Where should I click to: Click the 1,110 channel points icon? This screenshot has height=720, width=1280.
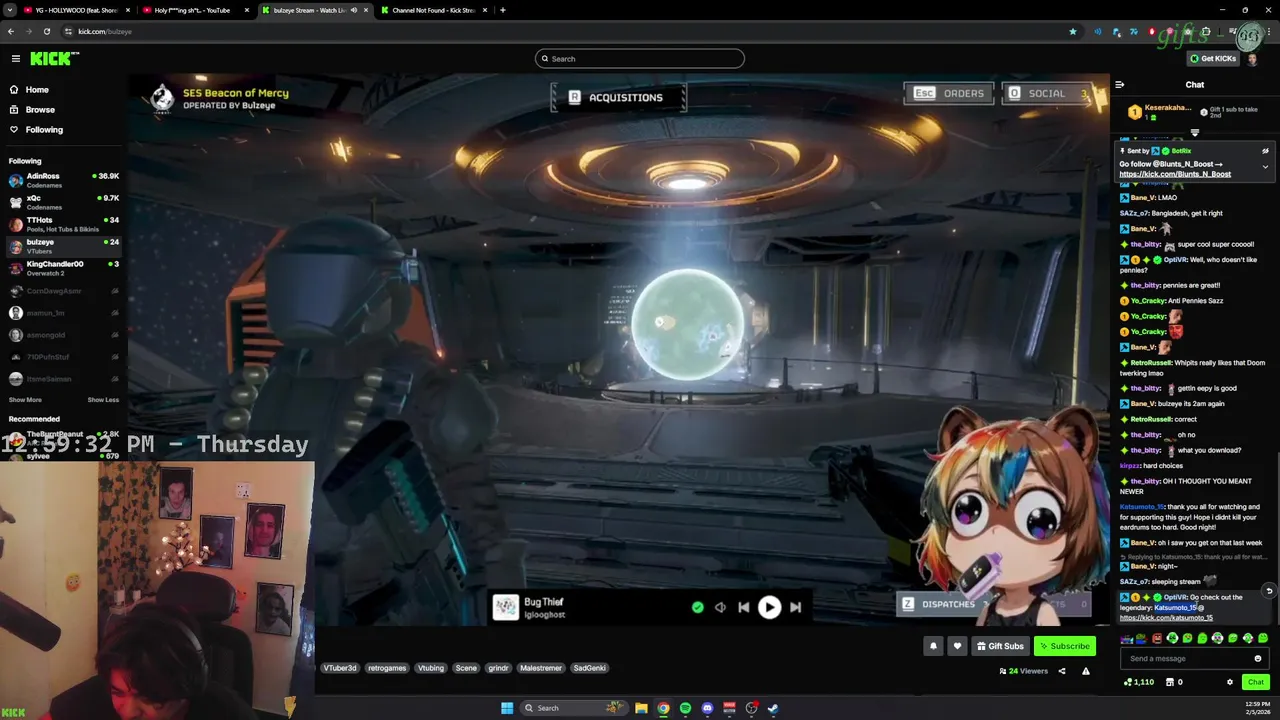(1139, 682)
